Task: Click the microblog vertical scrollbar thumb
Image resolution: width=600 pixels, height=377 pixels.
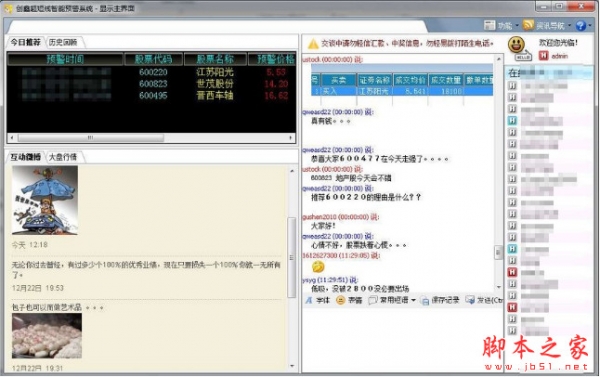Action: (x=292, y=257)
